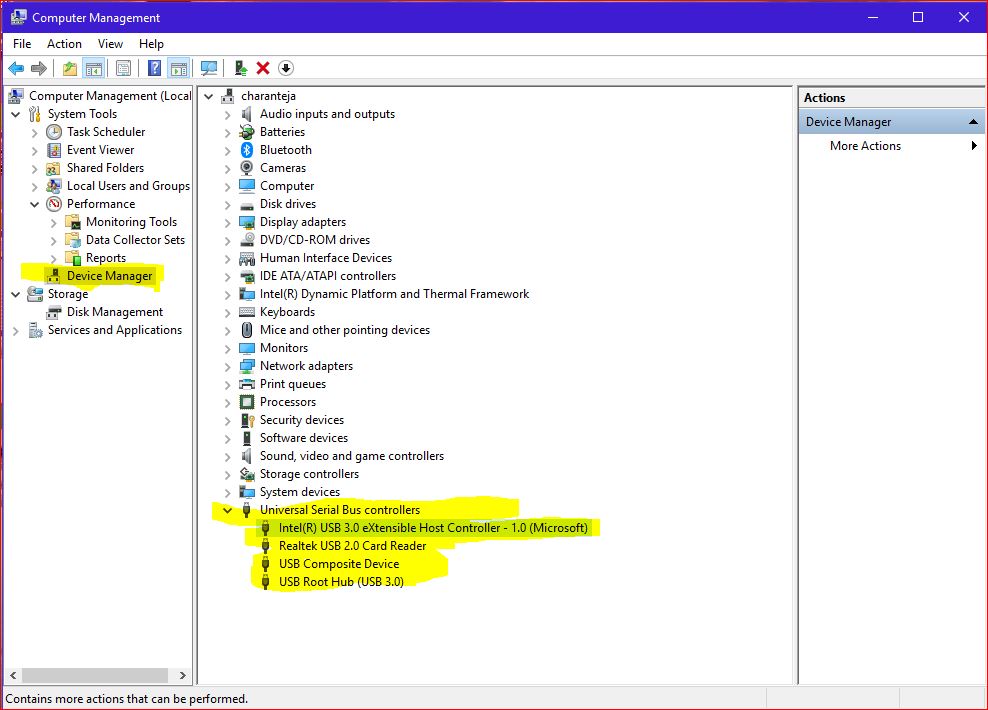988x710 pixels.
Task: Expand the Disk drives node
Action: pos(227,204)
